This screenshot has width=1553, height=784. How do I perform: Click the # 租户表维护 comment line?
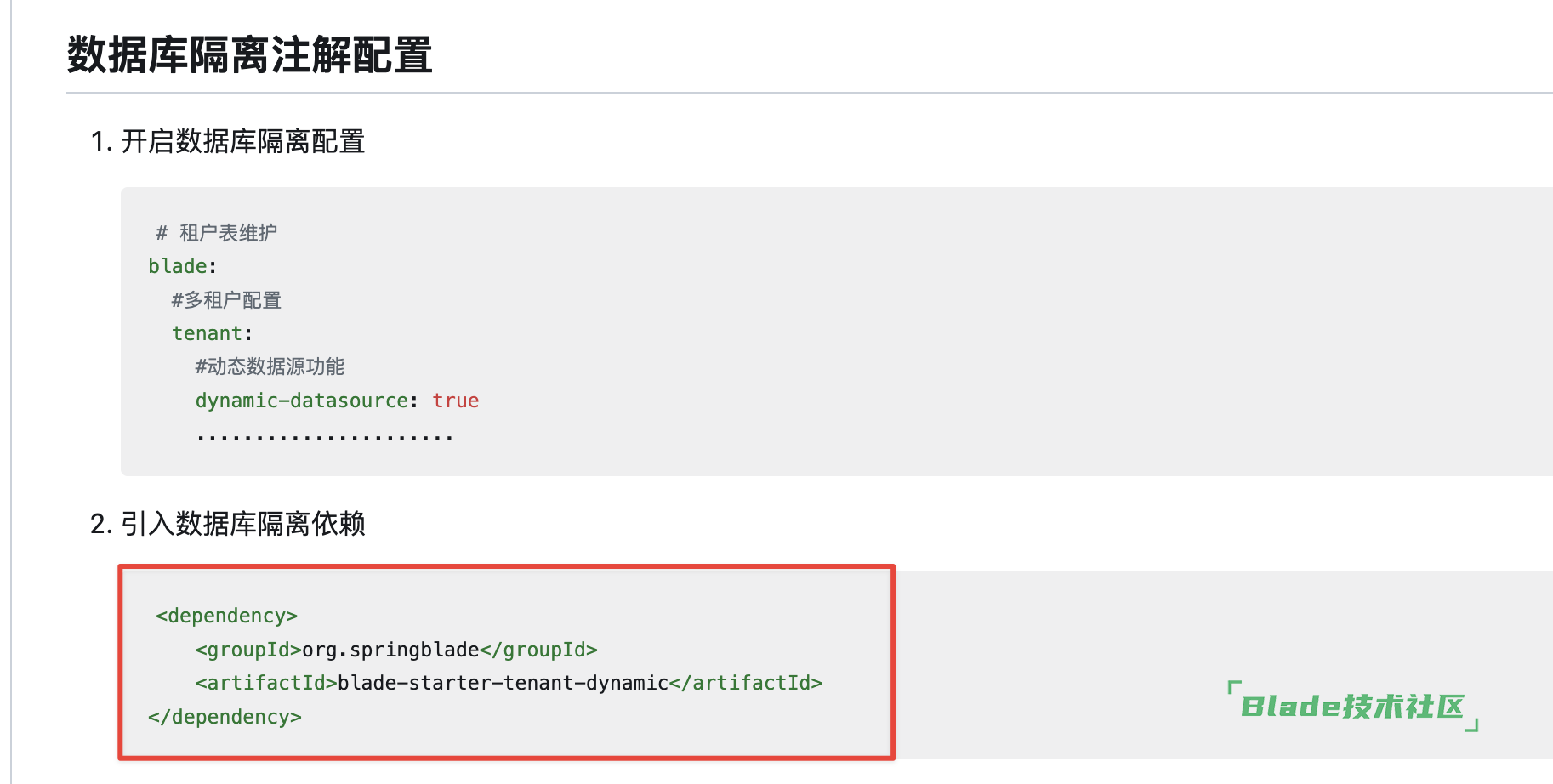coord(216,233)
